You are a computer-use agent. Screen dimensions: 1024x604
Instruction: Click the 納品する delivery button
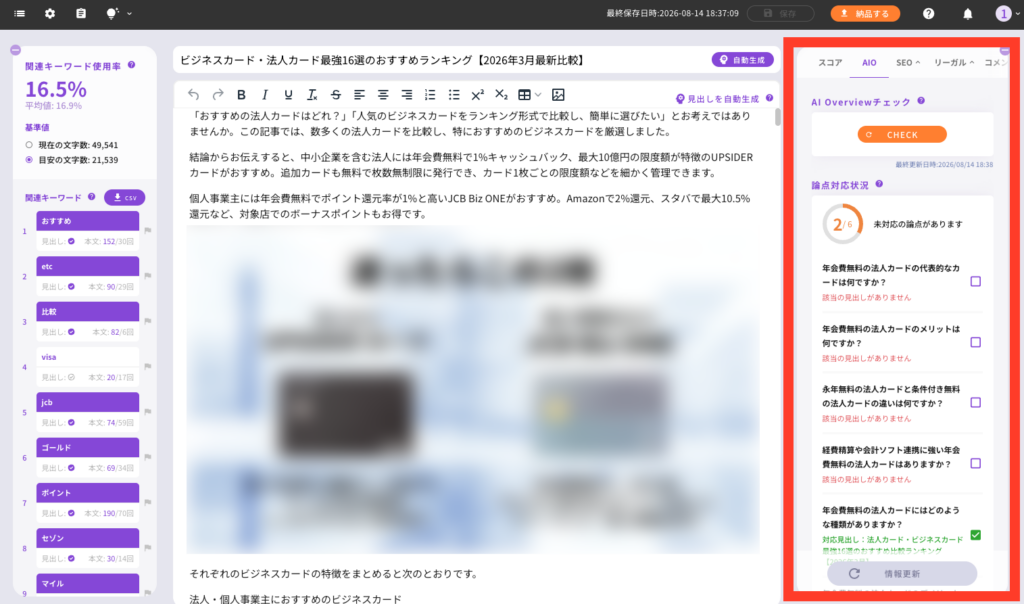(x=865, y=13)
